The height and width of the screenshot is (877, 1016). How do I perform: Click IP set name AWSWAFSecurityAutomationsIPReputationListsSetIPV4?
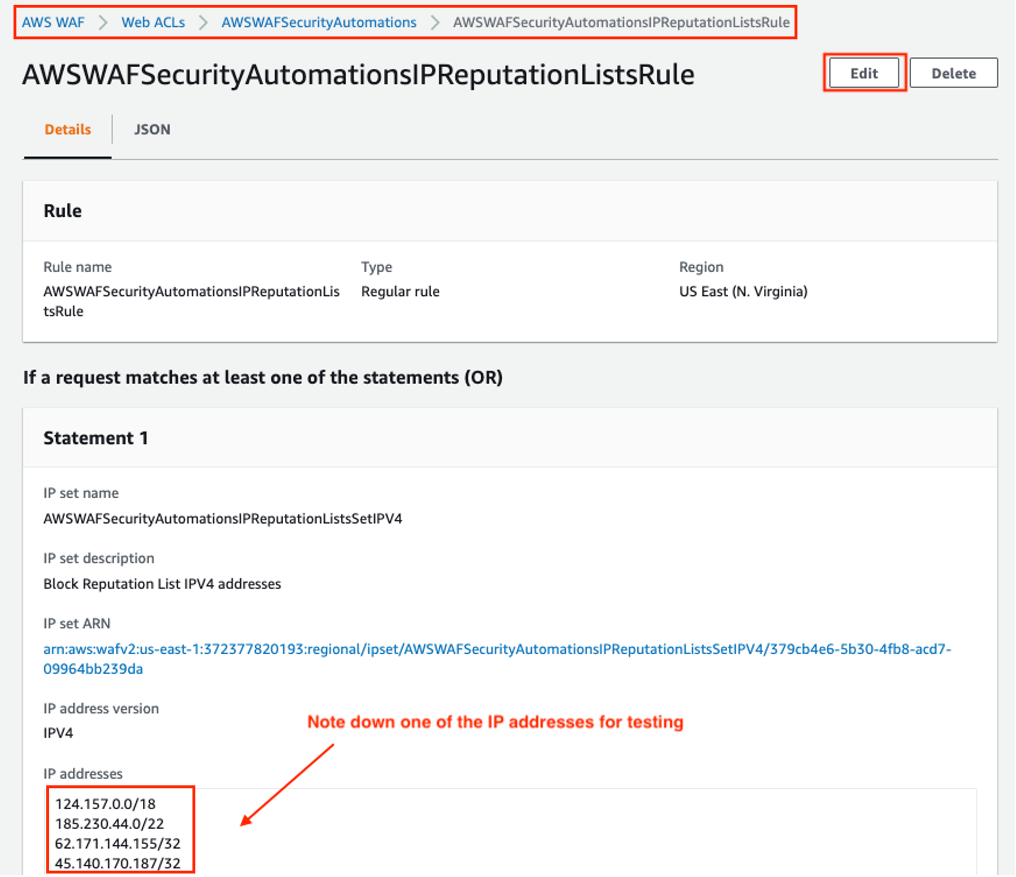(x=223, y=519)
